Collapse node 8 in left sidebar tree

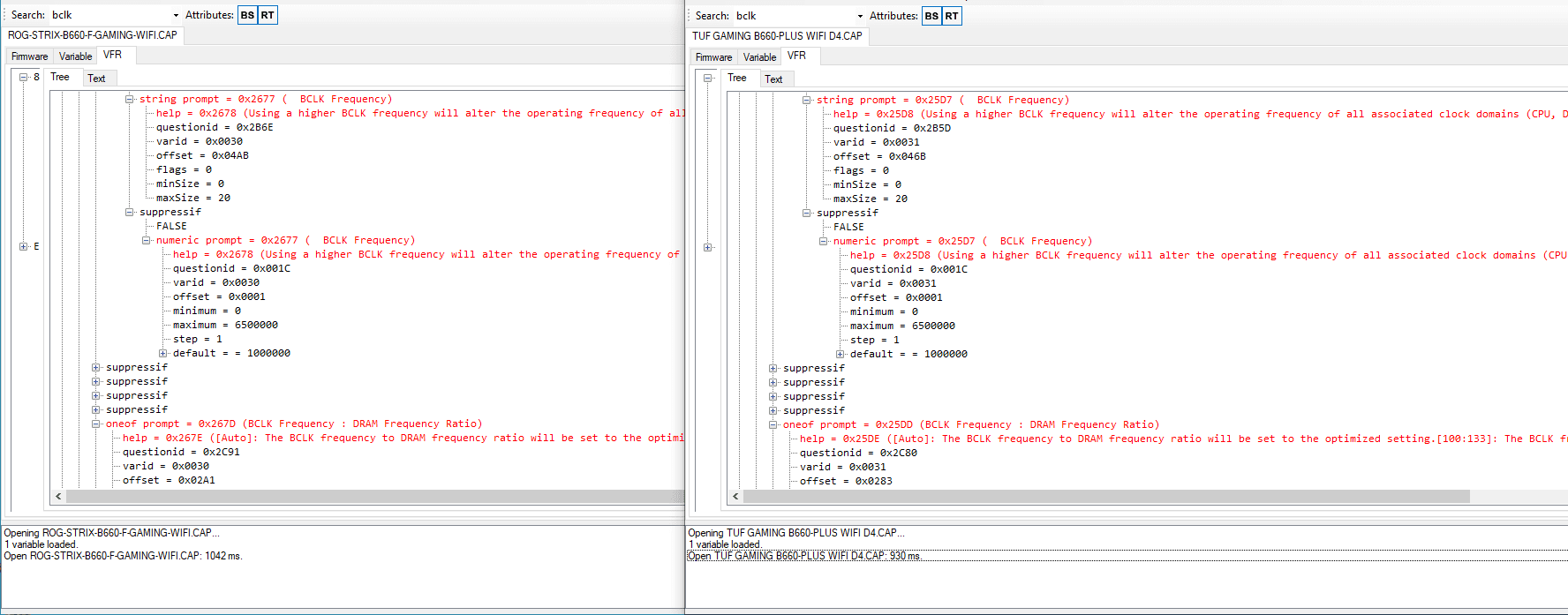24,77
